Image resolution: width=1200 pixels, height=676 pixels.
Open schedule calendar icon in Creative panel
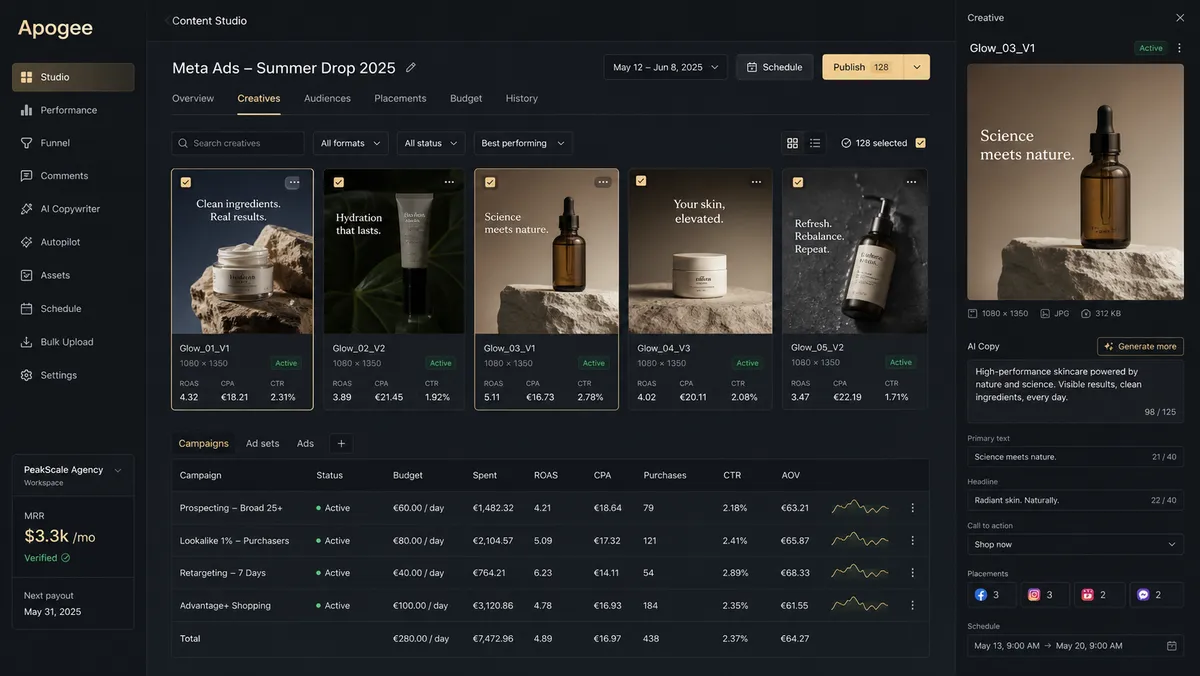pos(1172,646)
